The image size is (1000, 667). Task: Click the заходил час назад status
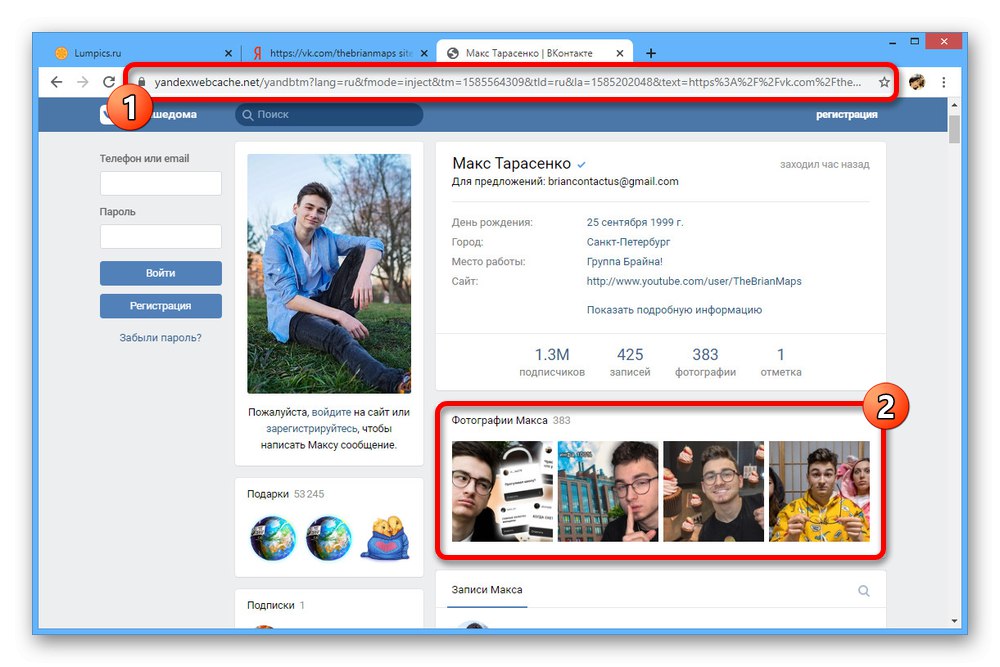point(825,165)
